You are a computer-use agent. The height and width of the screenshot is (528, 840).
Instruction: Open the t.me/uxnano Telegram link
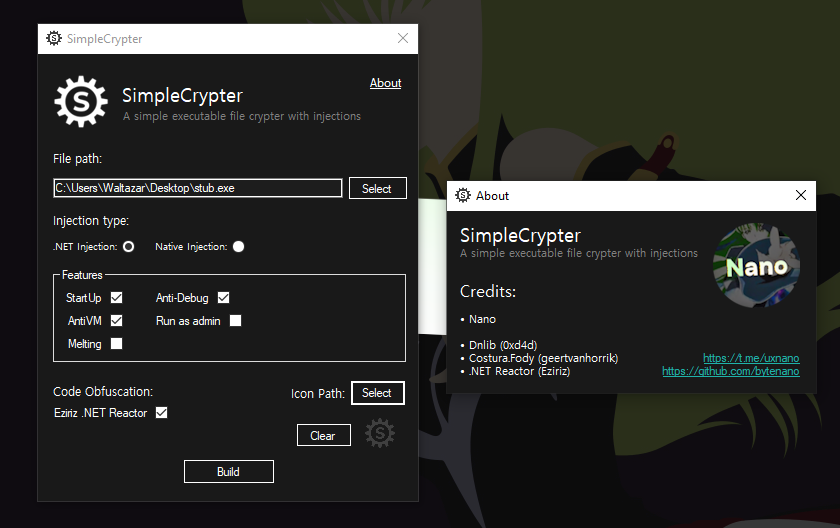tap(751, 358)
